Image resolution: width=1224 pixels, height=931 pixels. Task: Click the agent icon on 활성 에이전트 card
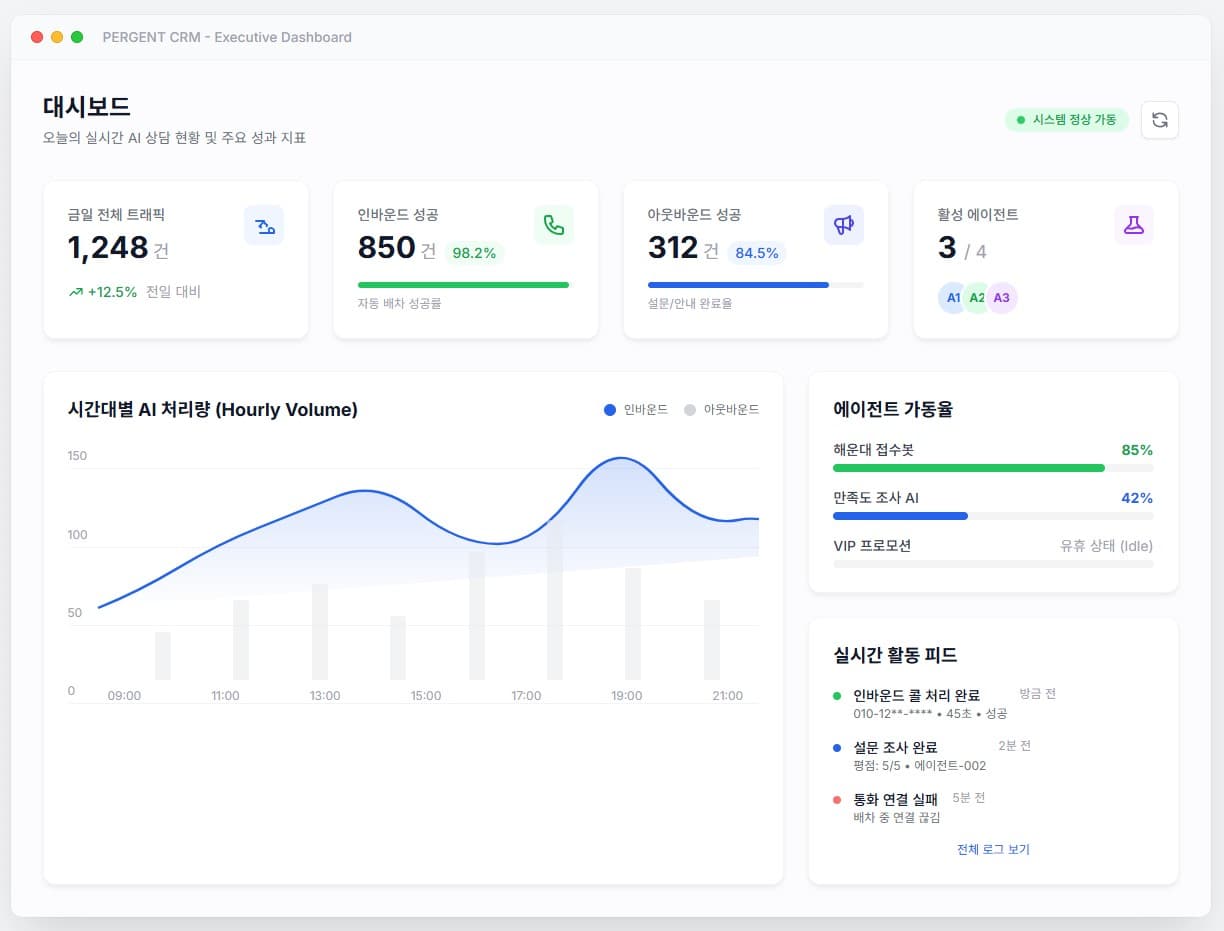pos(1133,225)
